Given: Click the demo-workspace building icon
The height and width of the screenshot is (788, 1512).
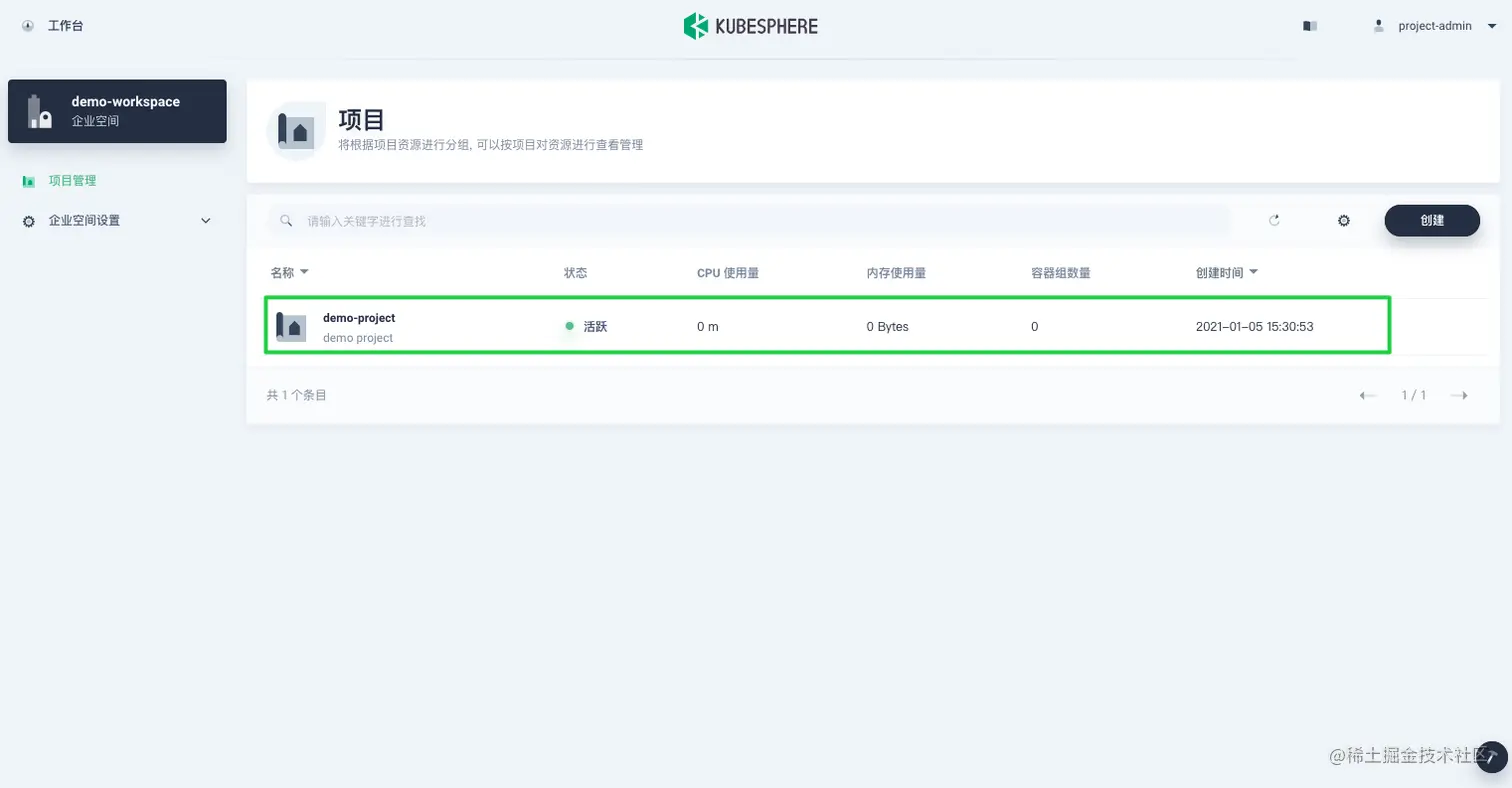Looking at the screenshot, I should (x=39, y=111).
